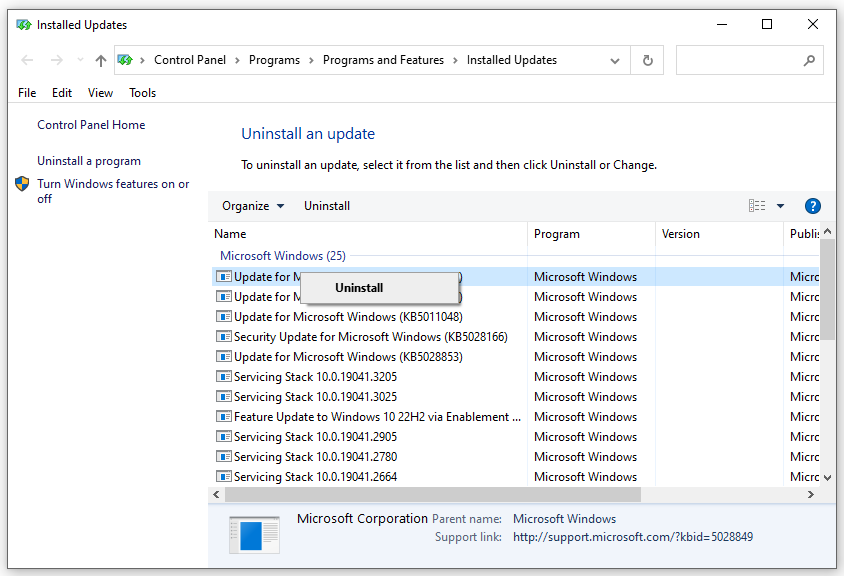Screen dimensions: 844x576
Task: Click the Change your view icon
Action: pos(760,206)
